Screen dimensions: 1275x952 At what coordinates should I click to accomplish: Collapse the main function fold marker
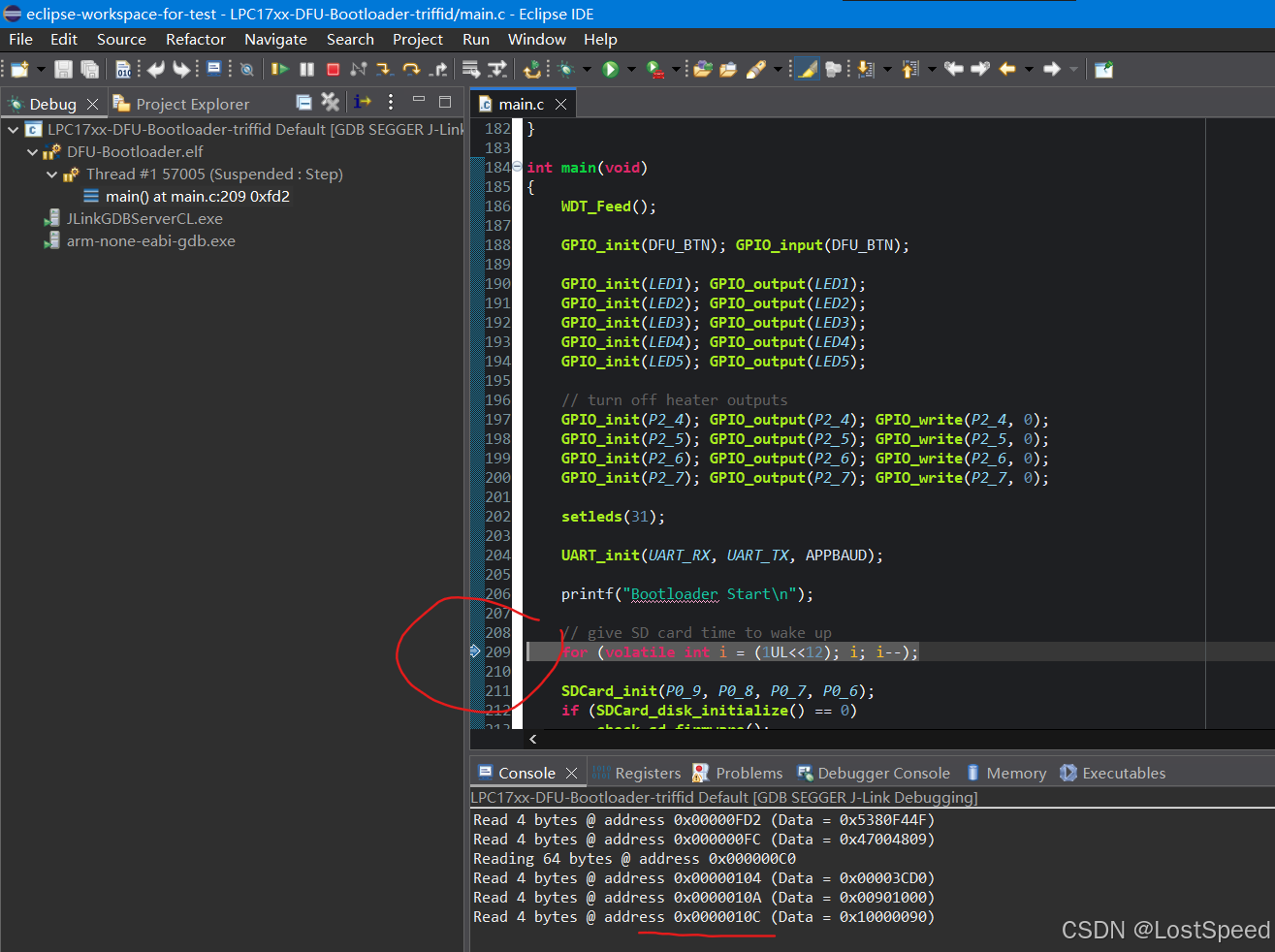517,167
